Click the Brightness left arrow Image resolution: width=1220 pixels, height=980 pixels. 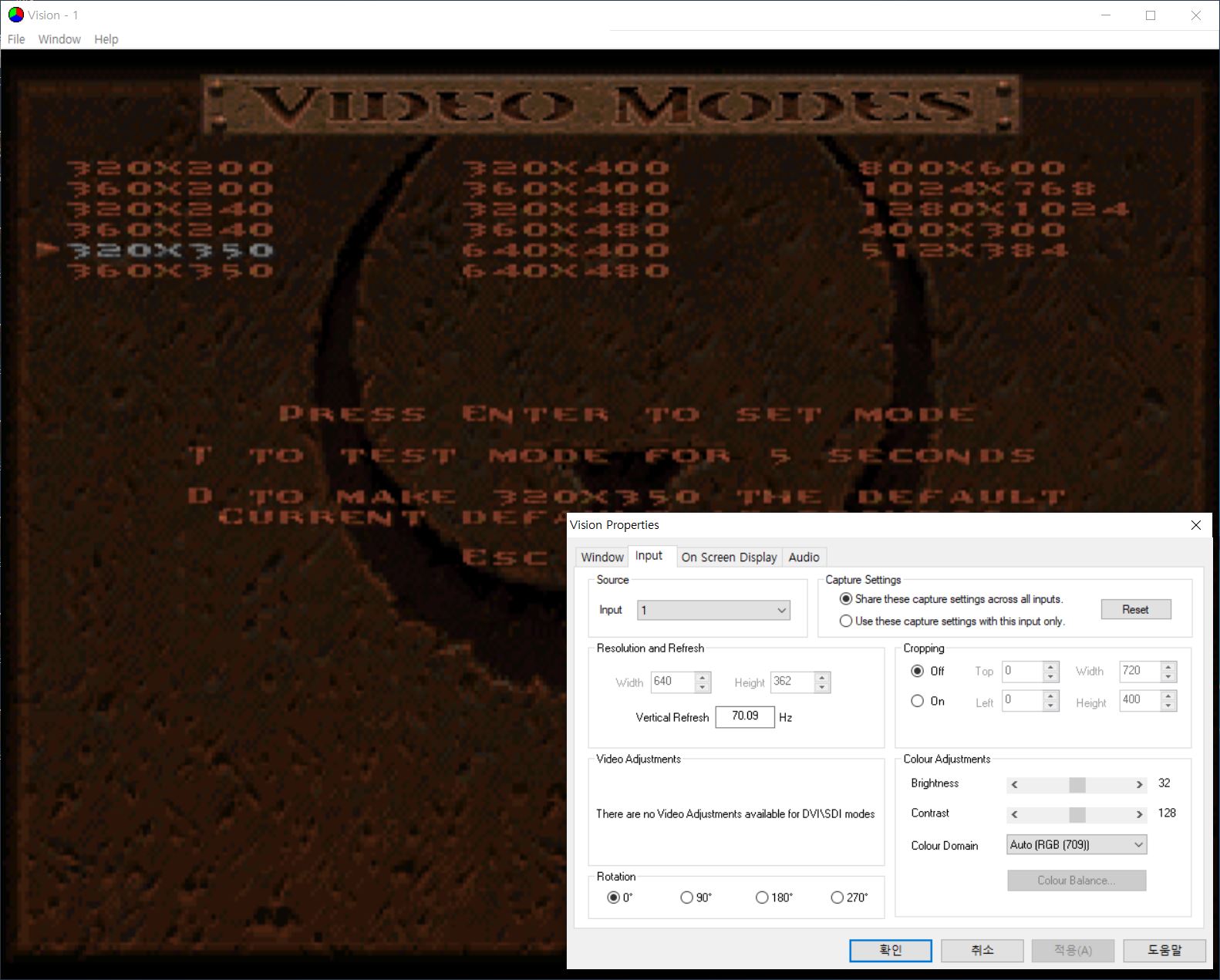pyautogui.click(x=1015, y=785)
